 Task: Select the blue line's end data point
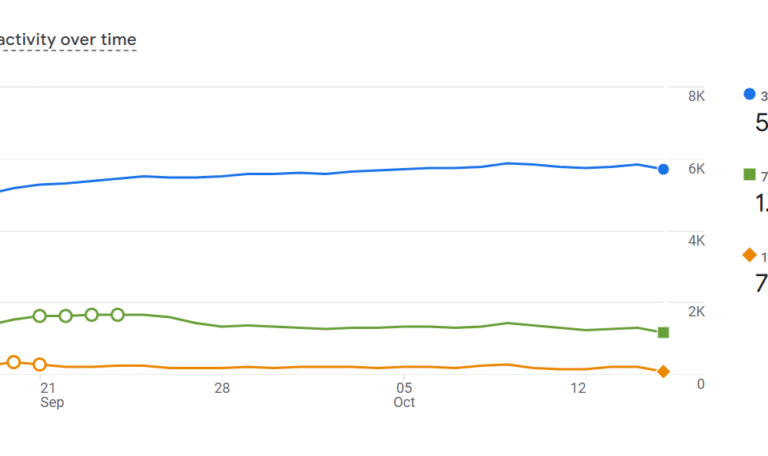pos(663,169)
